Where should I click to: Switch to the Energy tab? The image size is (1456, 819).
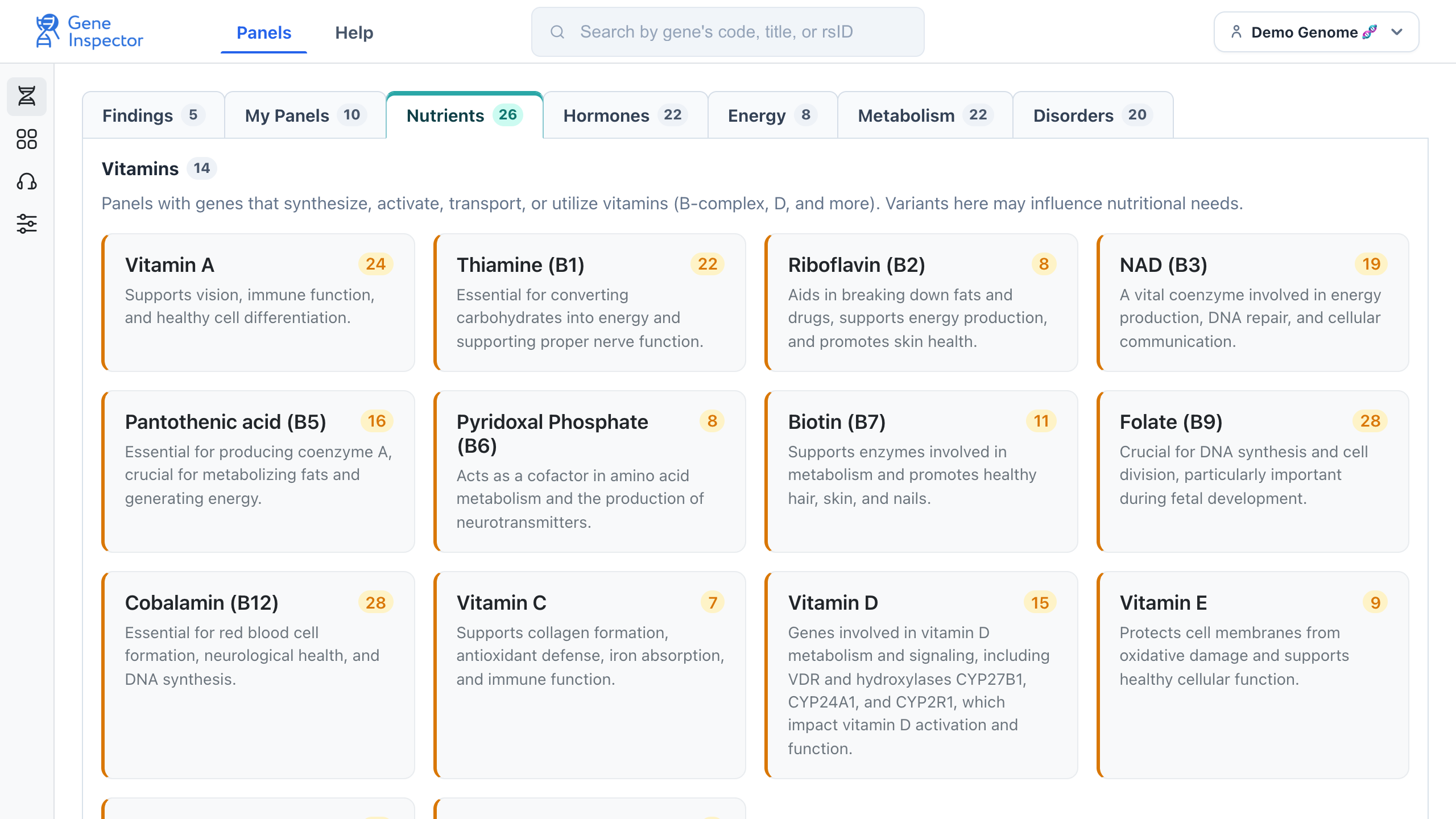coord(773,115)
